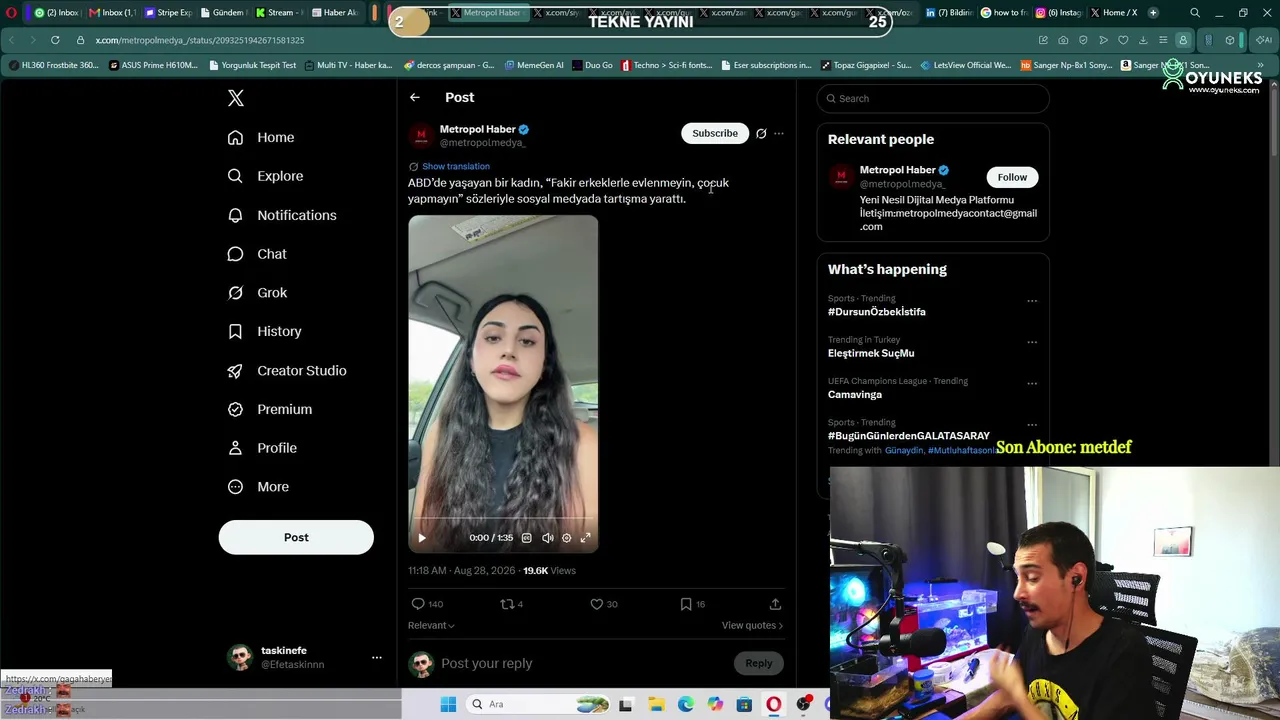
Task: Open the Duo Go bookmark
Action: point(591,65)
